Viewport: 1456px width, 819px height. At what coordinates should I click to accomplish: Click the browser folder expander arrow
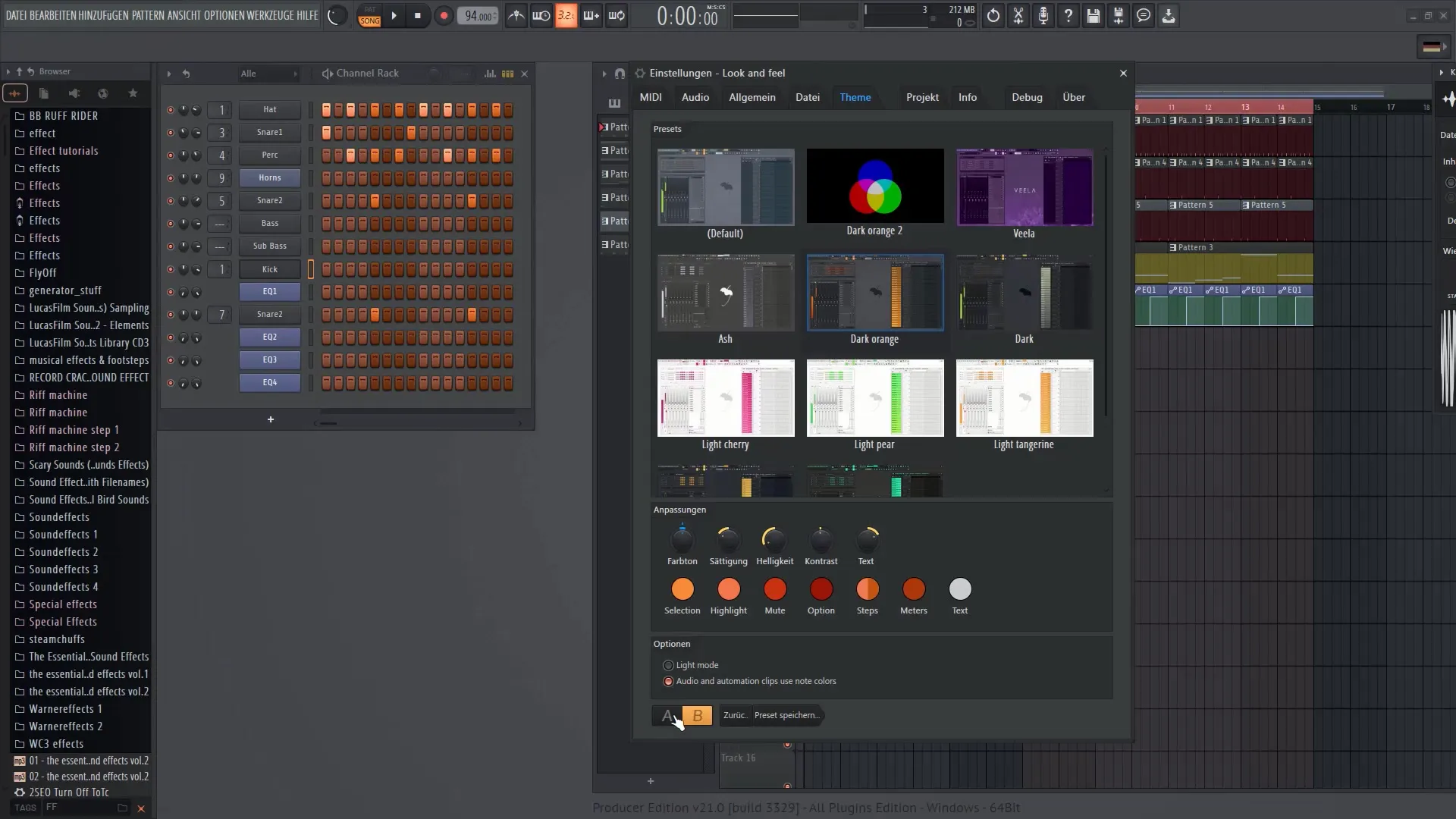[x=7, y=71]
